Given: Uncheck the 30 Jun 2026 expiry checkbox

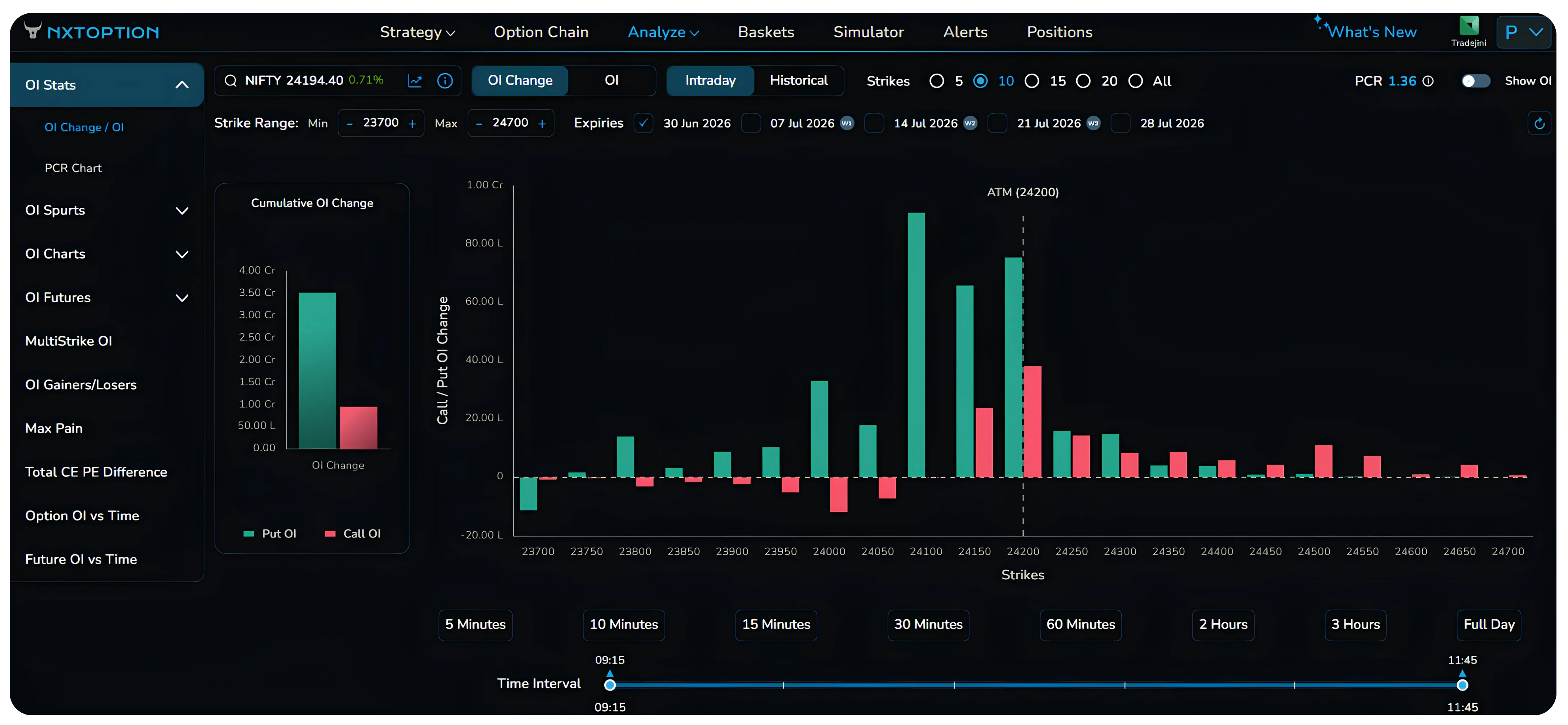Looking at the screenshot, I should 644,123.
